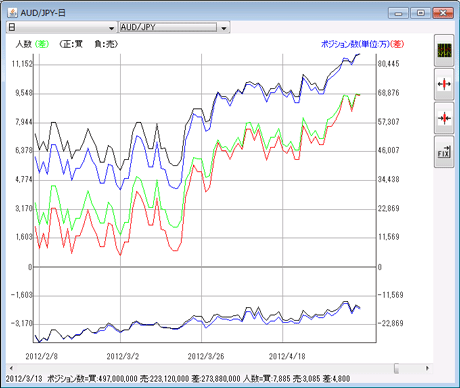Click the 80,445 right axis value
This screenshot has height=388, width=460.
[x=388, y=64]
